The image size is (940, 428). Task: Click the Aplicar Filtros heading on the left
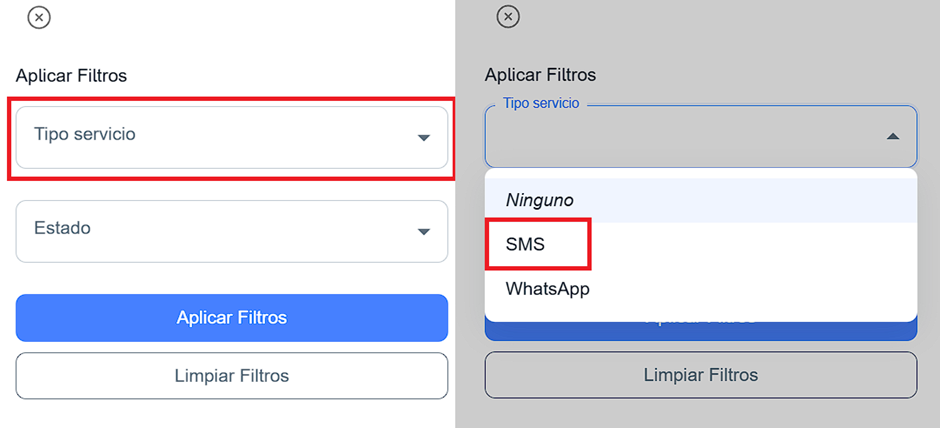click(x=72, y=75)
